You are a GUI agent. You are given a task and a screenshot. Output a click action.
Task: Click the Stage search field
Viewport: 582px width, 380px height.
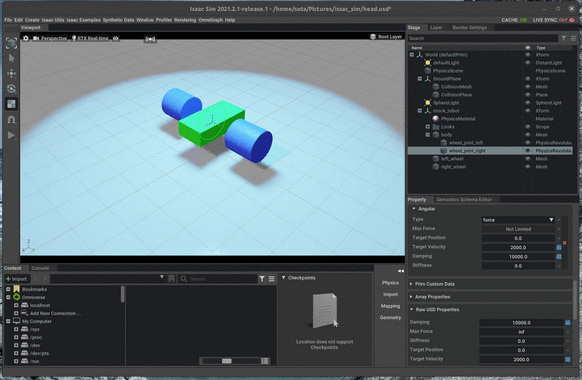[483, 38]
